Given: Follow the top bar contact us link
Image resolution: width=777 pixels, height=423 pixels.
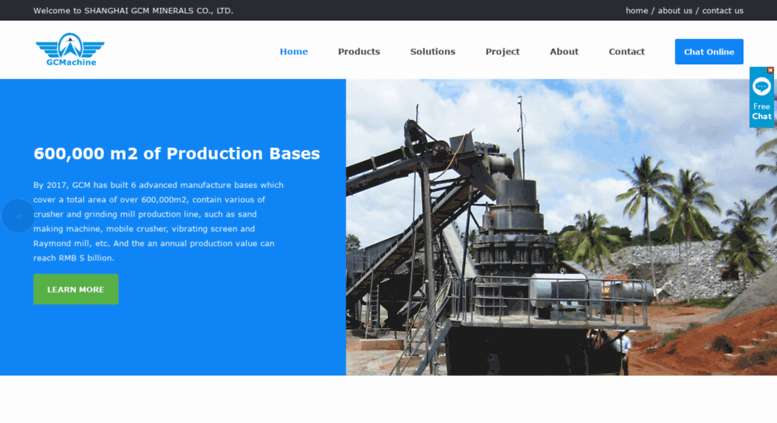Looking at the screenshot, I should [x=722, y=10].
